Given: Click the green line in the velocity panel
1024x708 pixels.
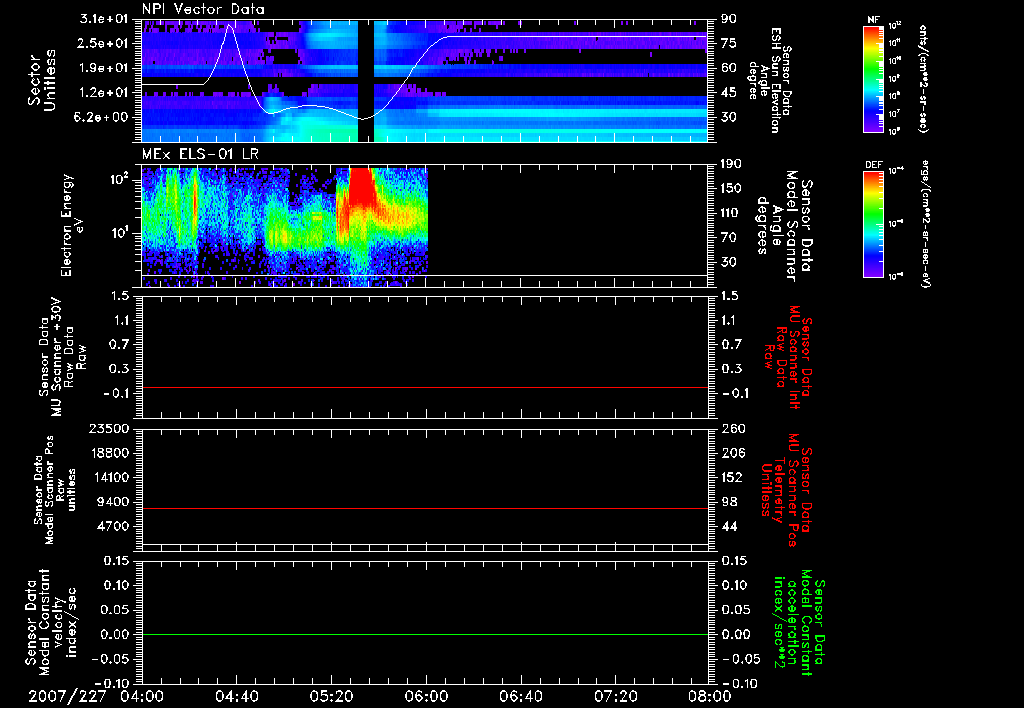Looking at the screenshot, I should point(424,634).
